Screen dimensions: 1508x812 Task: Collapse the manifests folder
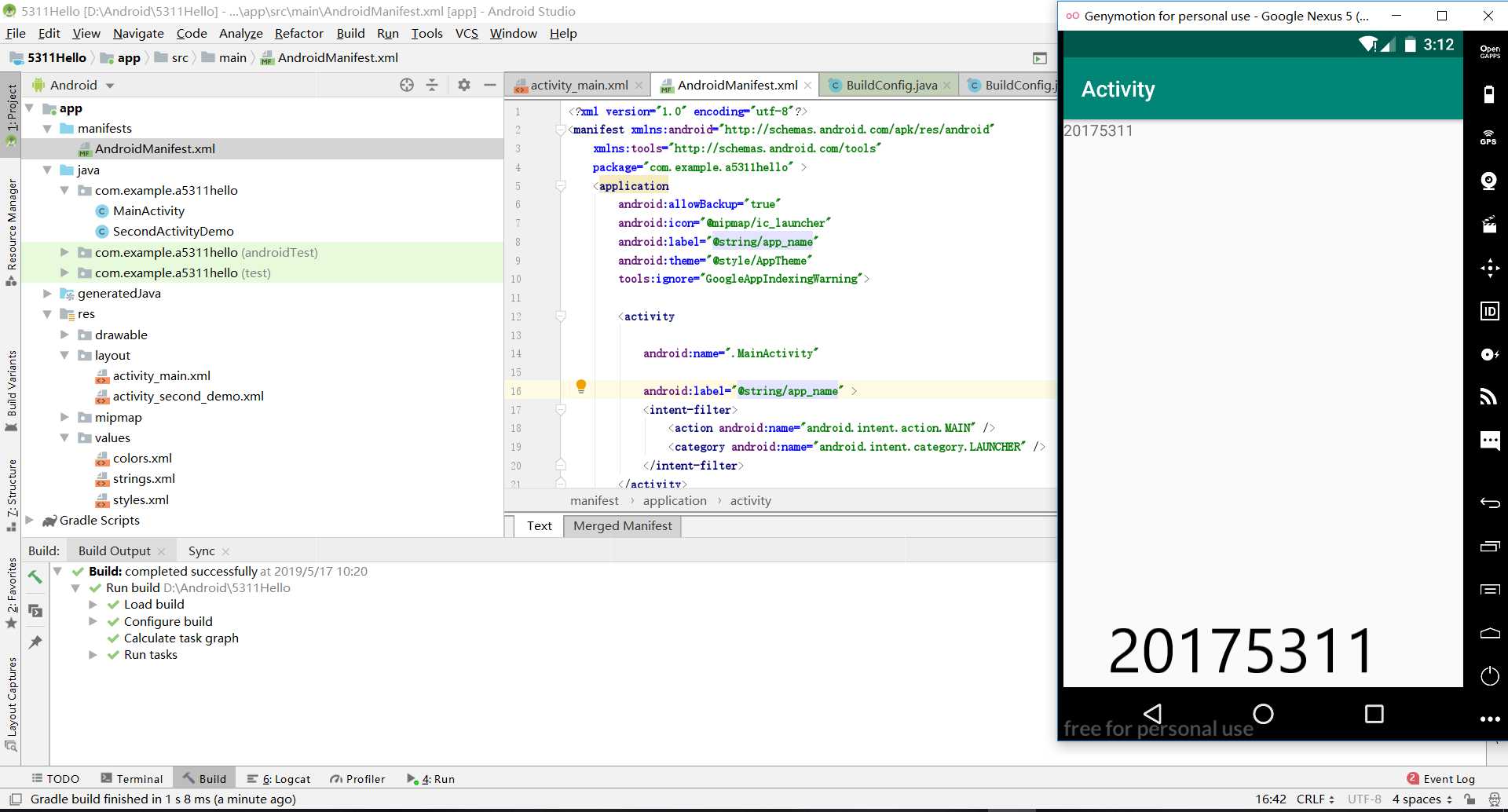click(x=47, y=129)
